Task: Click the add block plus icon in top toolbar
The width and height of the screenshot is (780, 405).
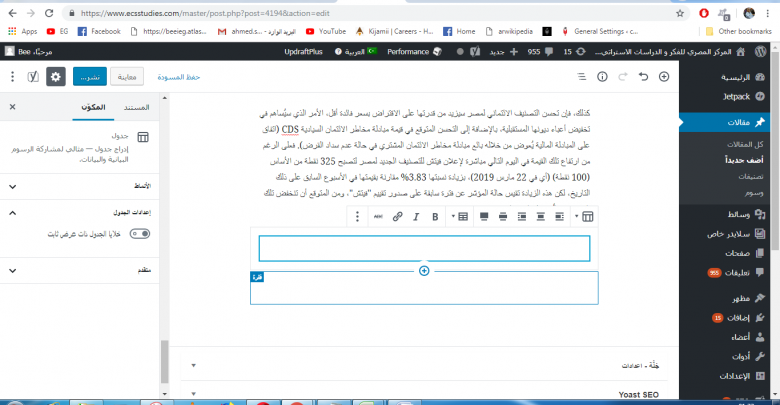Action: (x=665, y=76)
